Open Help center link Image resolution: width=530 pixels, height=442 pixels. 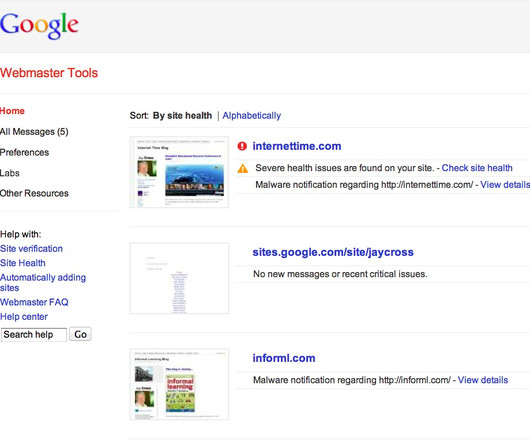[x=24, y=317]
